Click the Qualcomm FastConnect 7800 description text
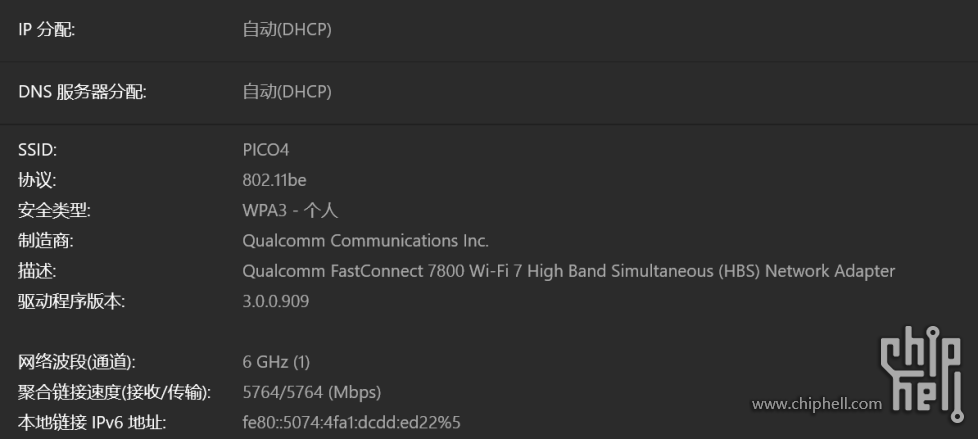Viewport: 978px width, 439px height. click(x=568, y=271)
